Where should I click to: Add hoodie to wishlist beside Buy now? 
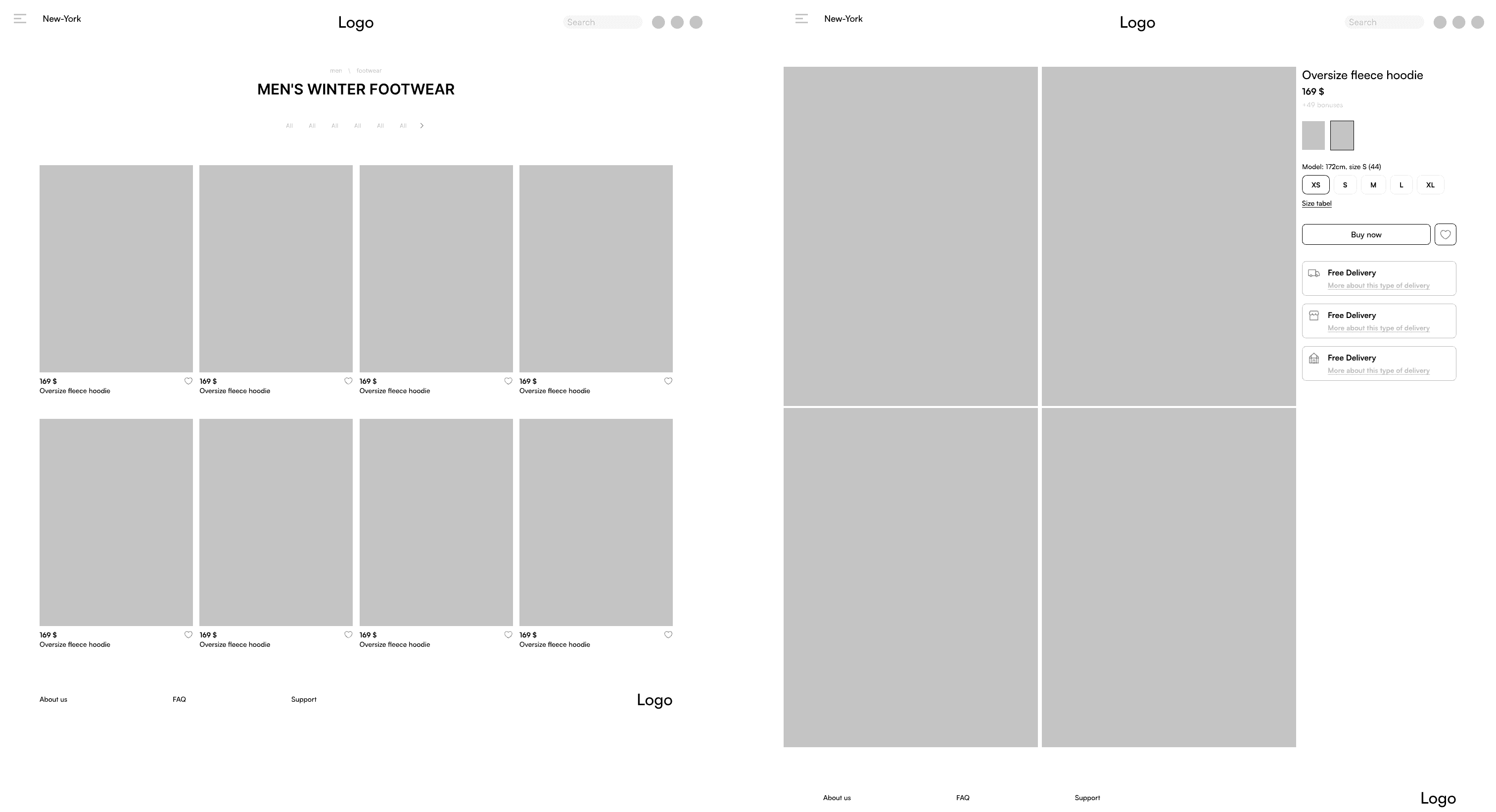tap(1445, 234)
